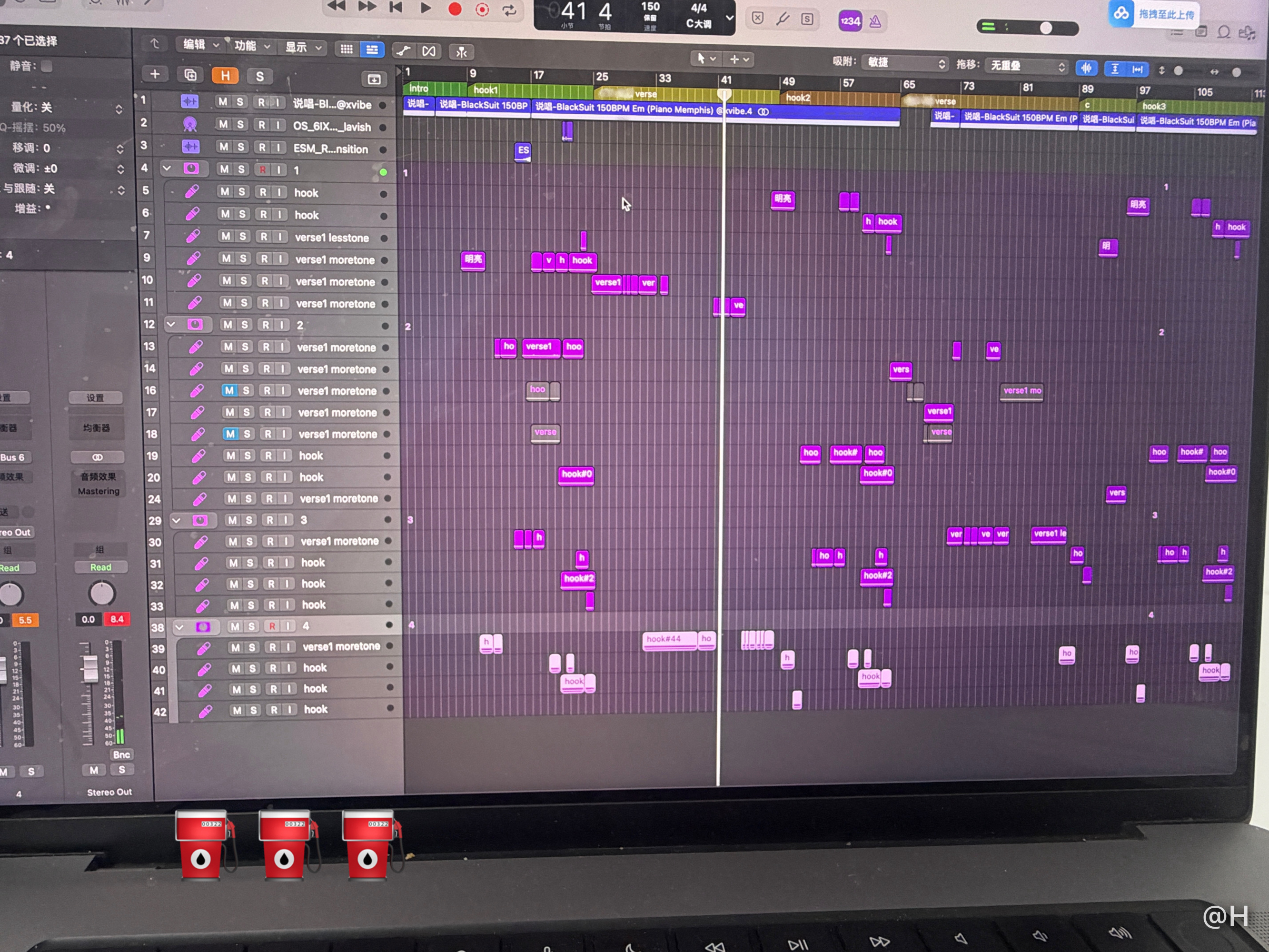
Task: Click the Bnc bounce button
Action: tap(121, 754)
